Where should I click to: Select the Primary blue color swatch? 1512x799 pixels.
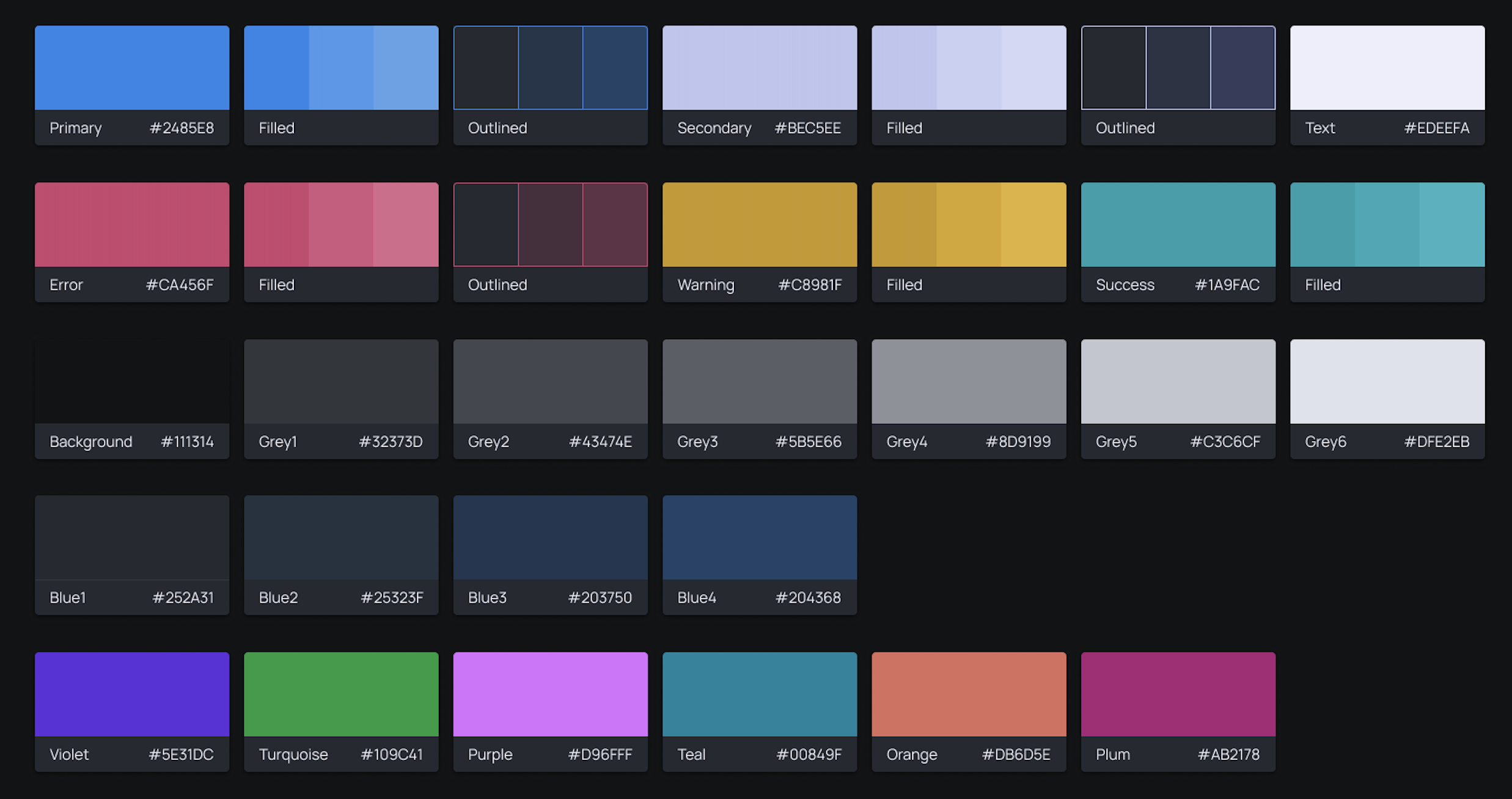[x=132, y=68]
